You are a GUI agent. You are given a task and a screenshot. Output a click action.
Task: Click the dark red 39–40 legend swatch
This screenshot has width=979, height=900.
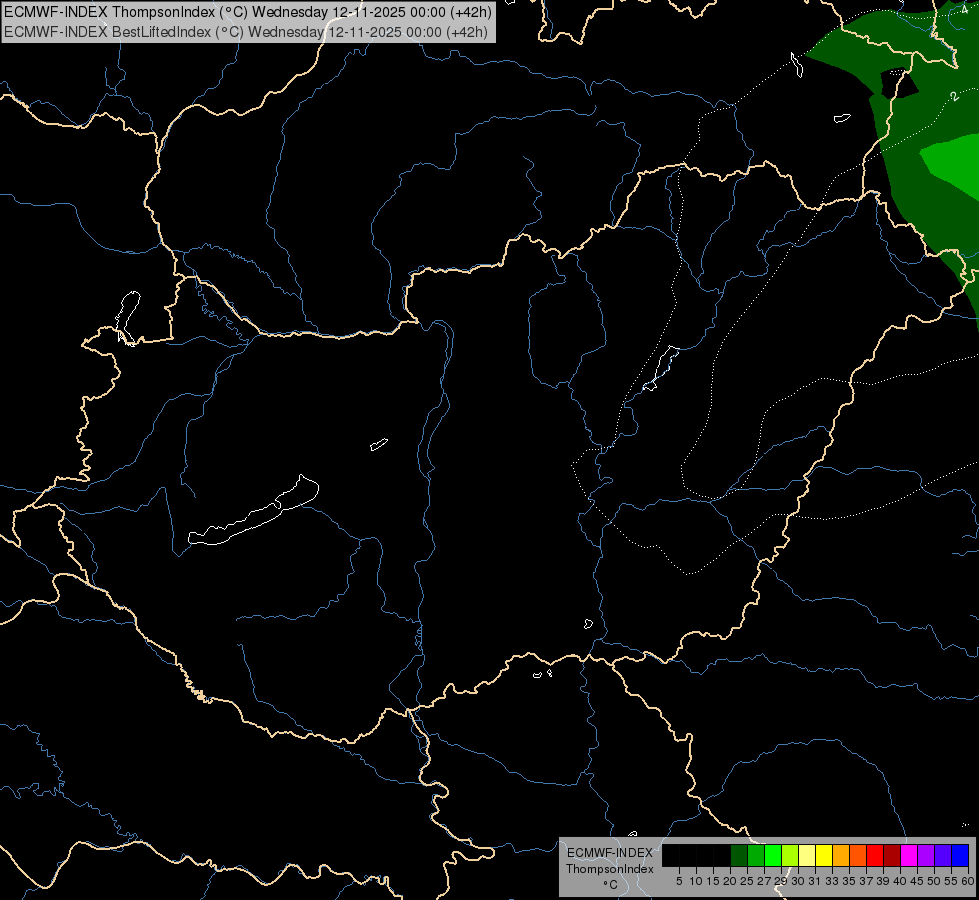[892, 855]
